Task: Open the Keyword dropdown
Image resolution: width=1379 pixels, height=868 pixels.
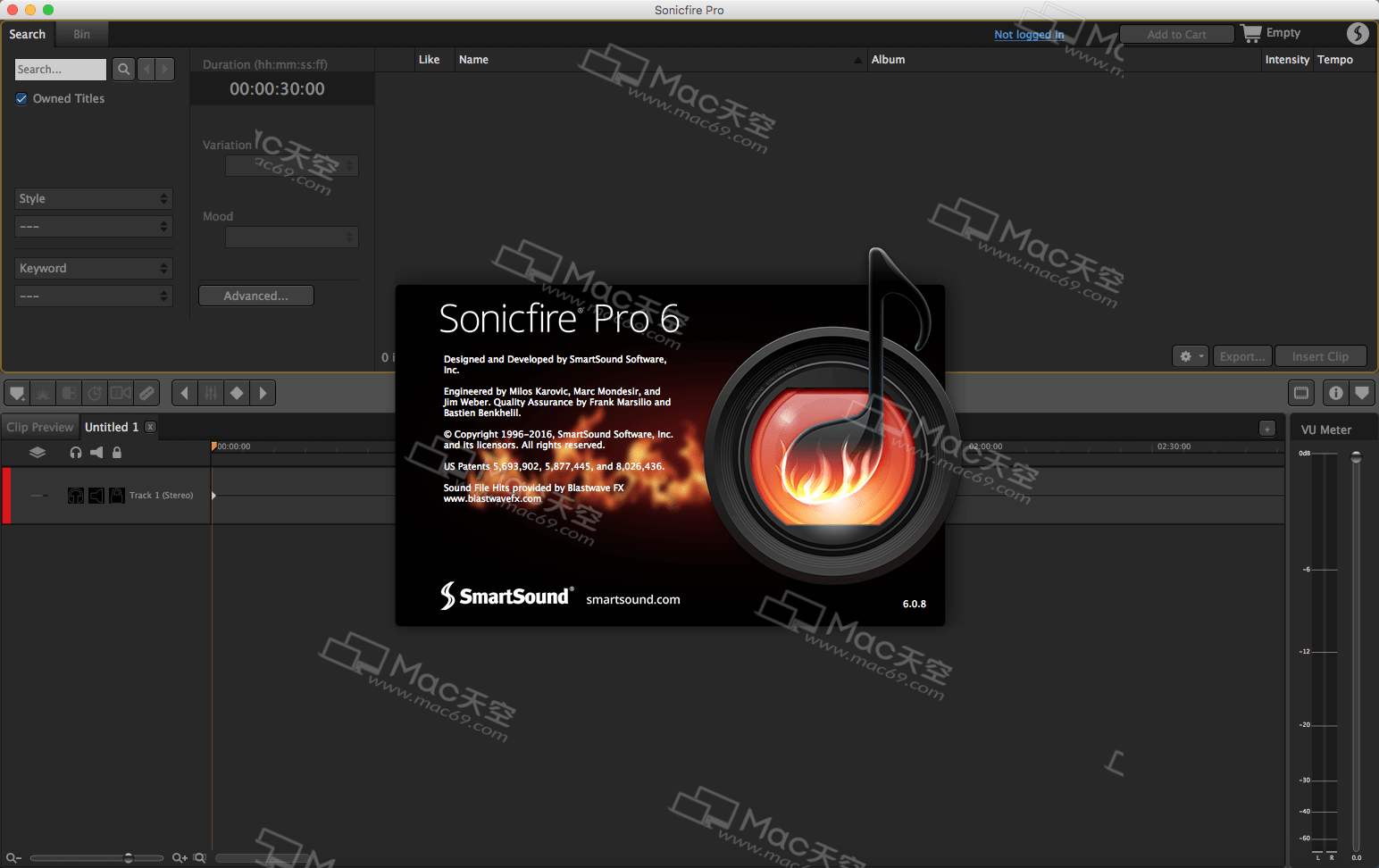Action: tap(94, 268)
